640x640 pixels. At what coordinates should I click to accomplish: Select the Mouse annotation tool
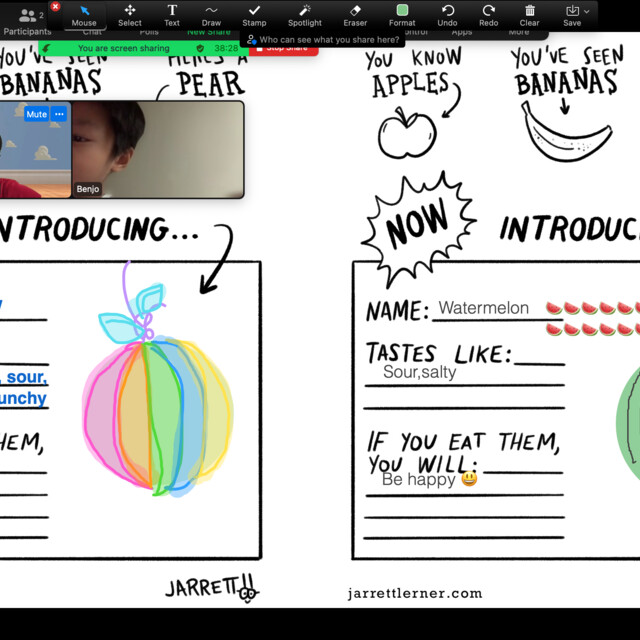[84, 14]
